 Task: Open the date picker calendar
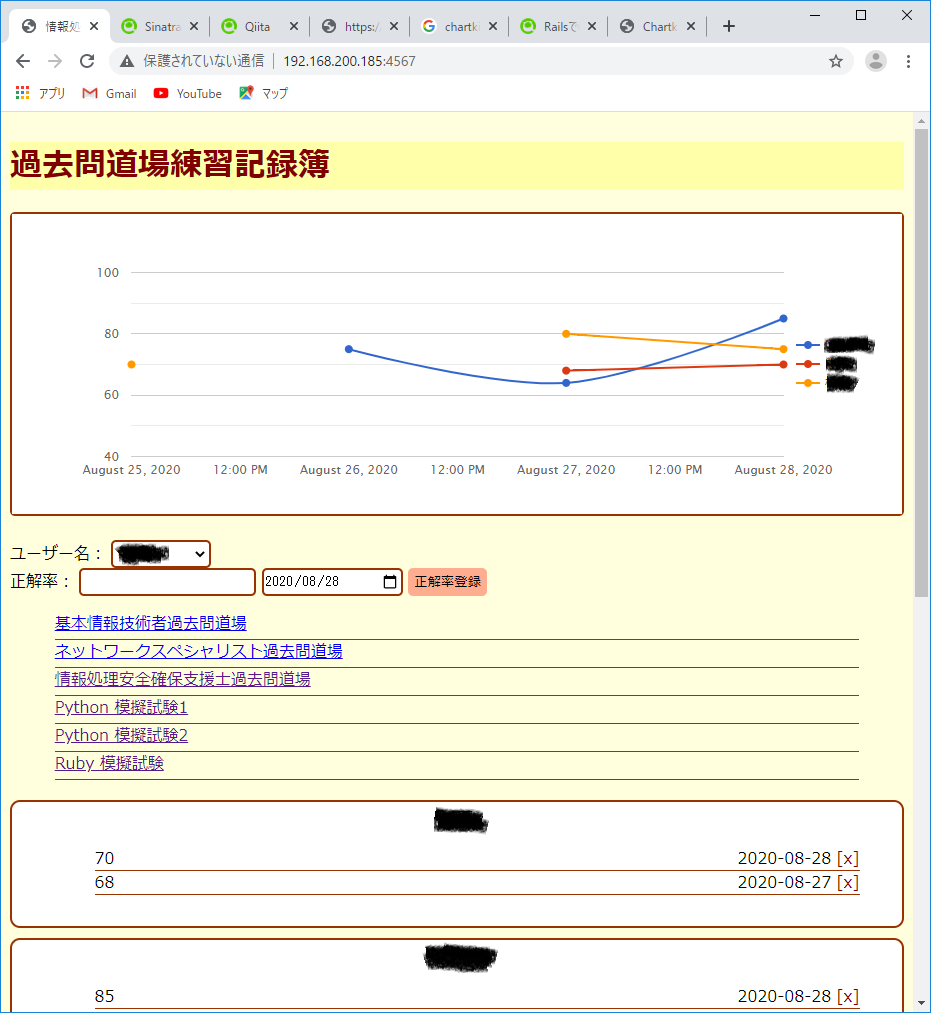(390, 581)
